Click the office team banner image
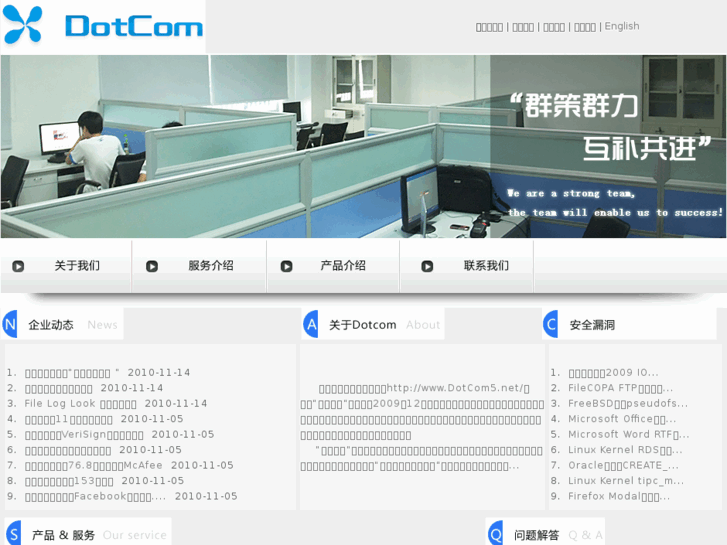This screenshot has width=727, height=545. pyautogui.click(x=364, y=147)
